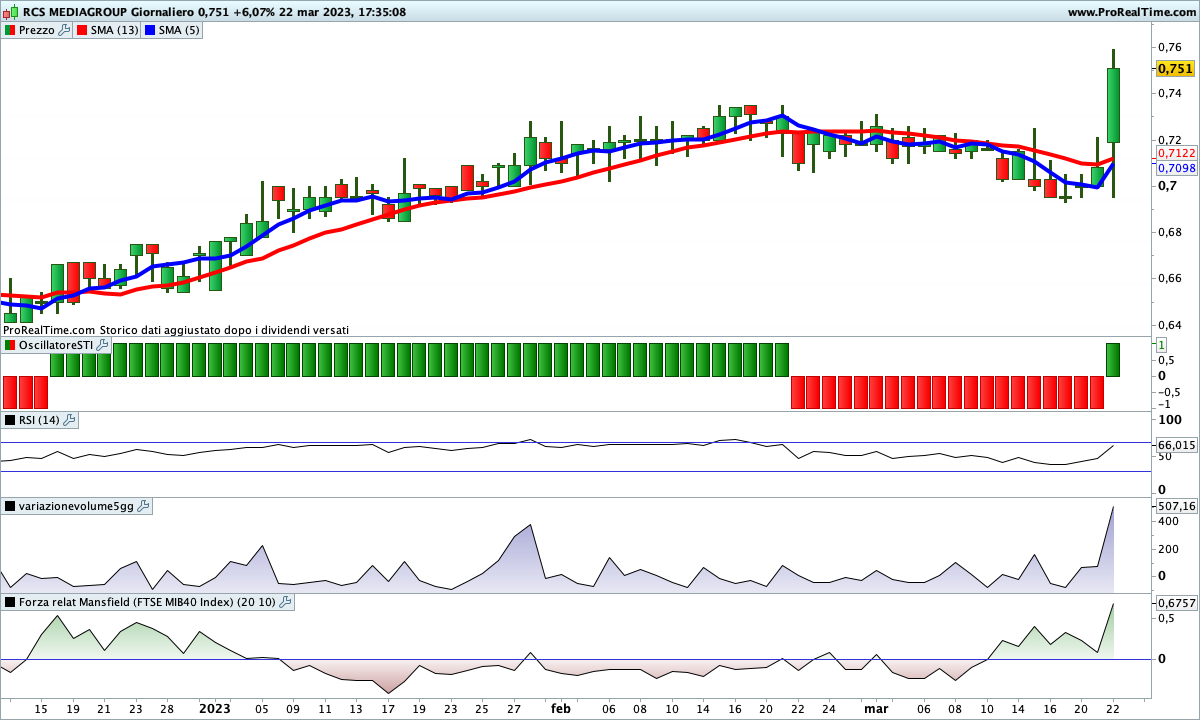Open RSI (14) settings wrench icon
This screenshot has height=720, width=1200.
[x=70, y=420]
